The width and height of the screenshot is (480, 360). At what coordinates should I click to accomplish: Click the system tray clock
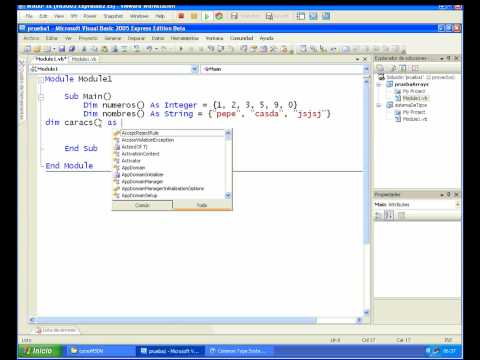pos(450,351)
